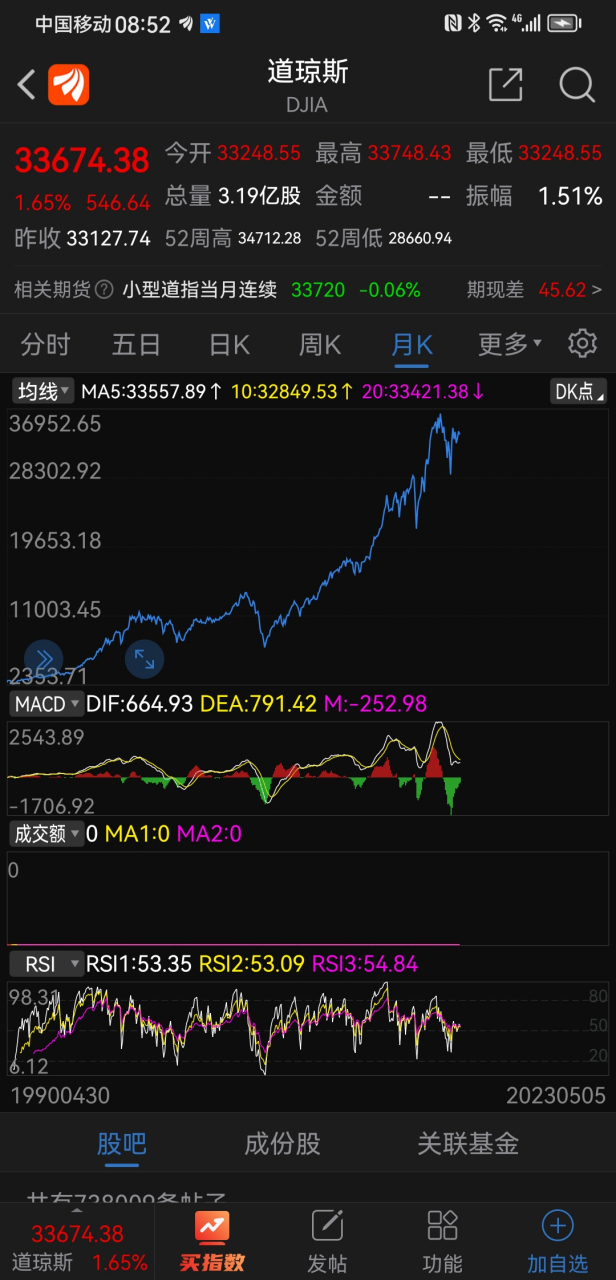The height and width of the screenshot is (1280, 616).
Task: Tap the 今开 33248.55 value
Action: (258, 153)
